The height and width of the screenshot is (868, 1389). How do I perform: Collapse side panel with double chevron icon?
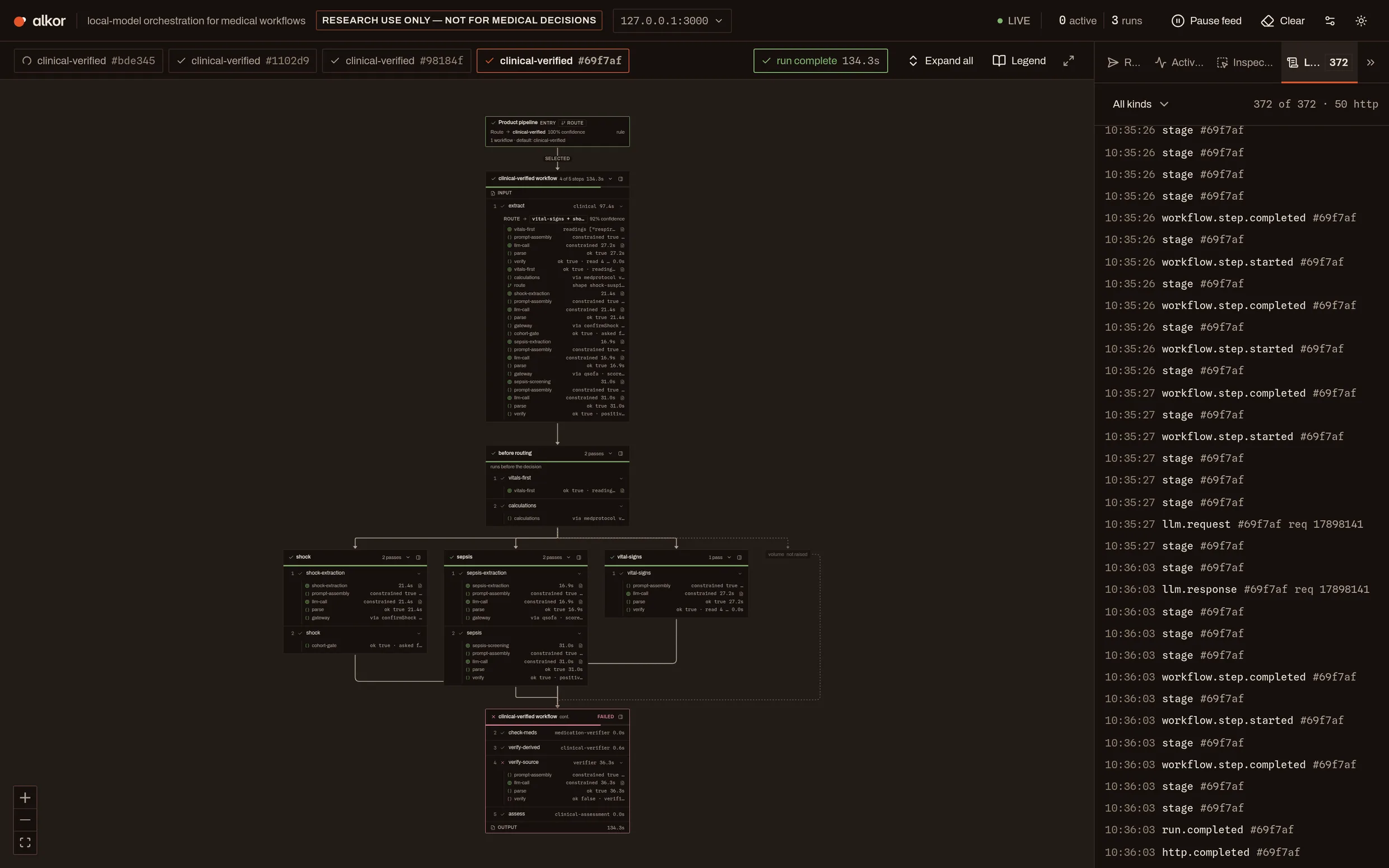[1371, 63]
